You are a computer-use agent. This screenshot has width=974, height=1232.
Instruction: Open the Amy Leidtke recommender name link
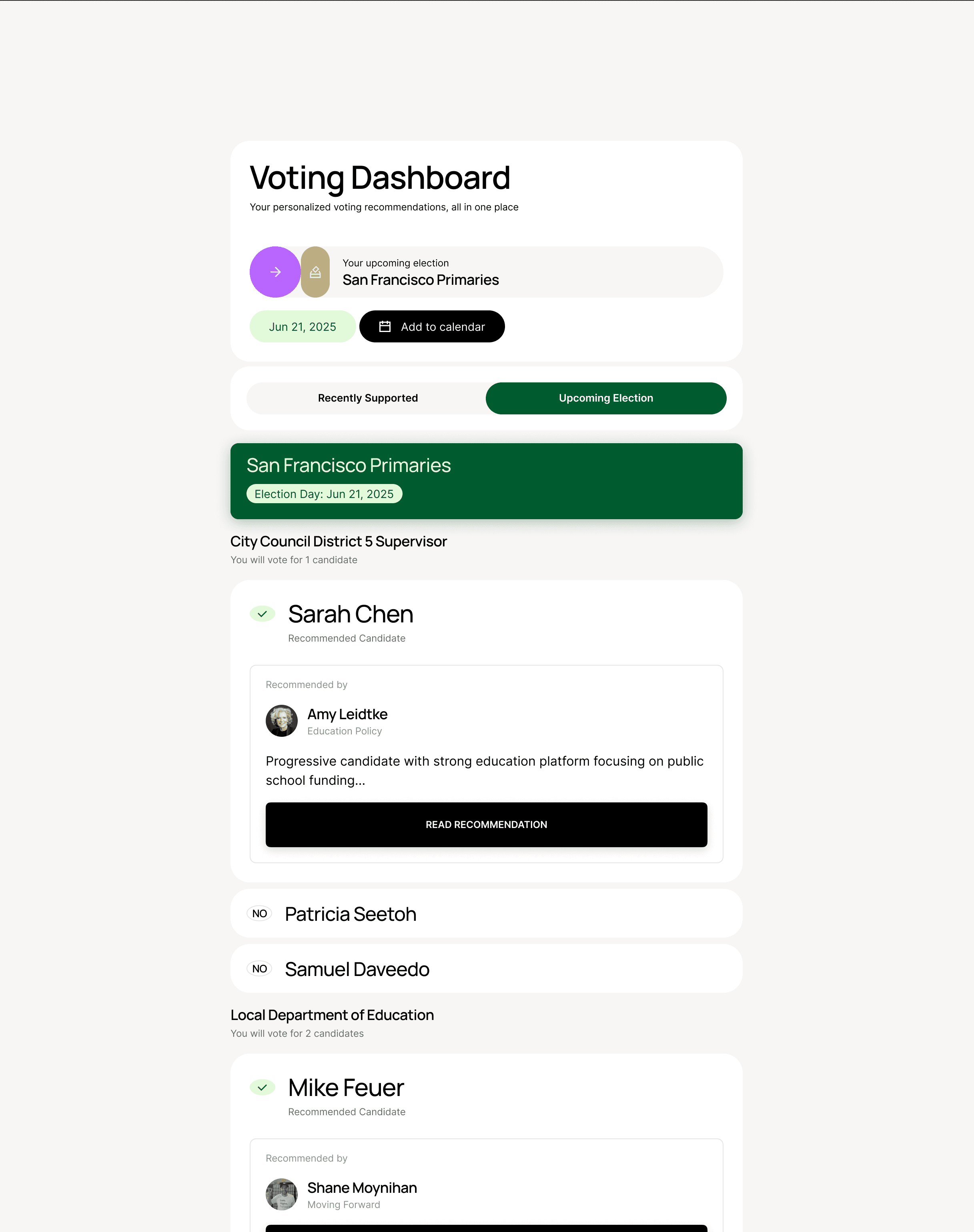[347, 714]
